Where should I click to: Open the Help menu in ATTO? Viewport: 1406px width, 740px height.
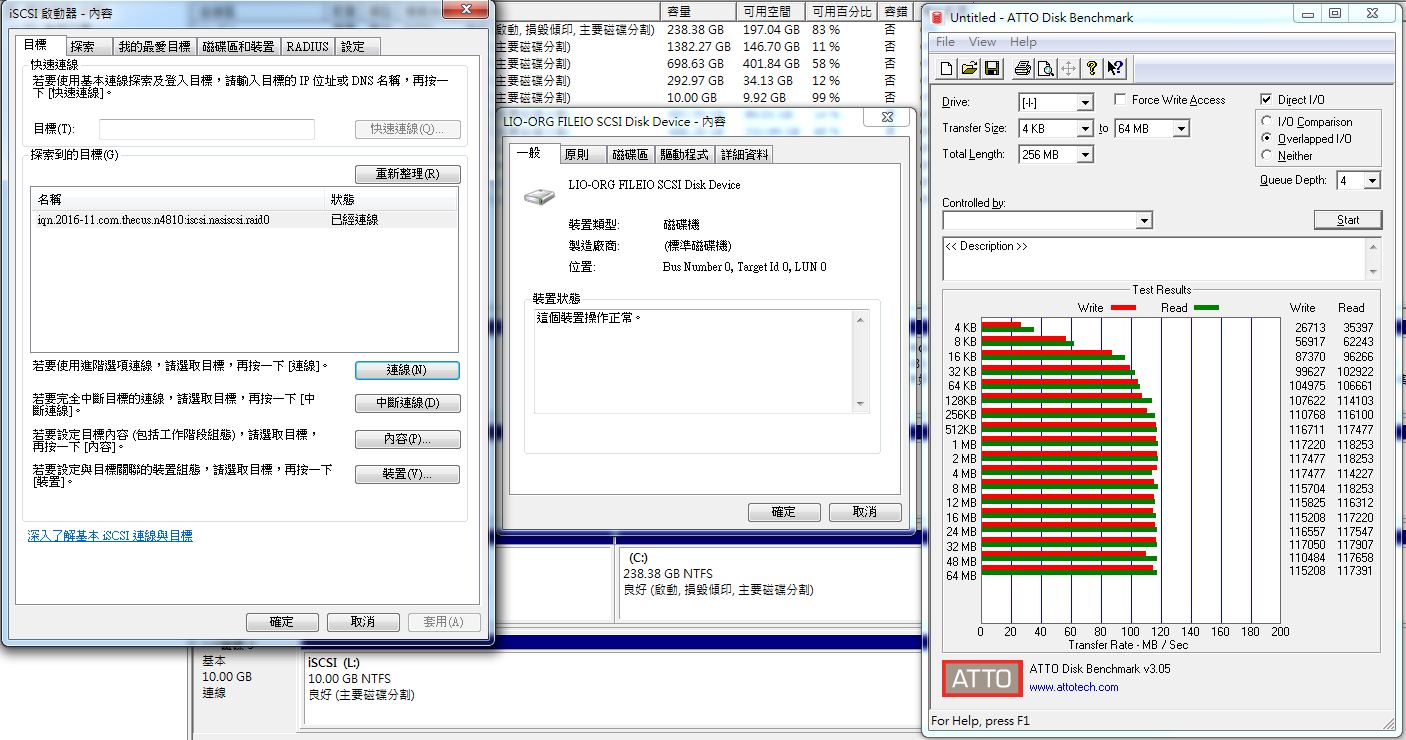coord(1023,42)
